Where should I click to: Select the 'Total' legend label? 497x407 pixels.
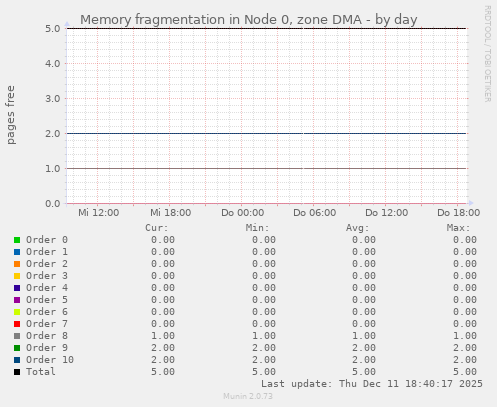pos(41,372)
